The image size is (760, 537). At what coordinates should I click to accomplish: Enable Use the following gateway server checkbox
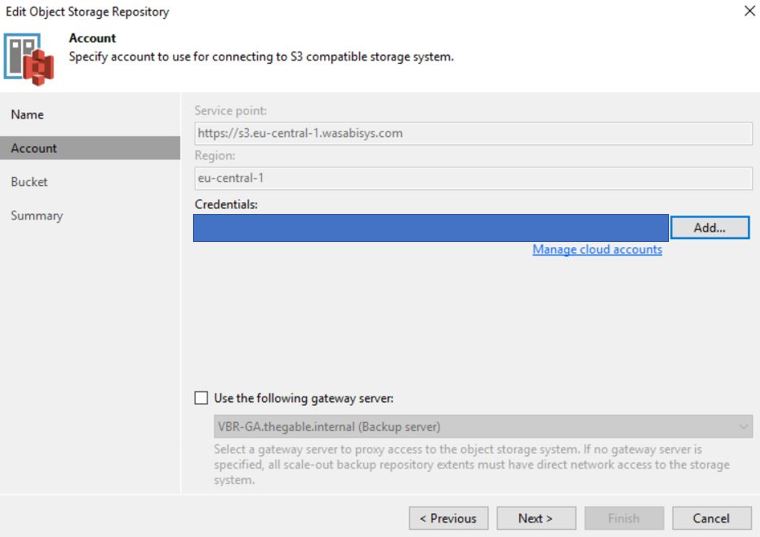pyautogui.click(x=201, y=398)
